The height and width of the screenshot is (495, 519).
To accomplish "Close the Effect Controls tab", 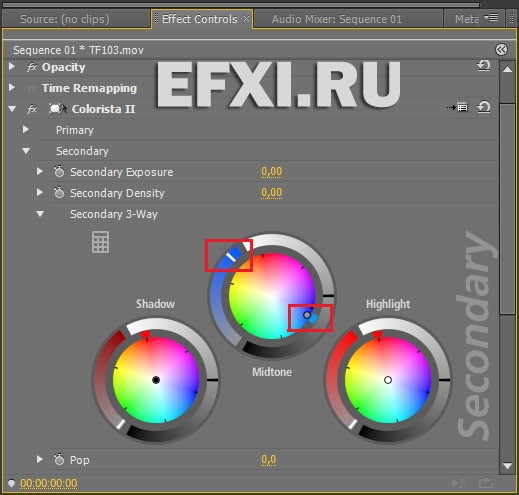I will [x=246, y=18].
